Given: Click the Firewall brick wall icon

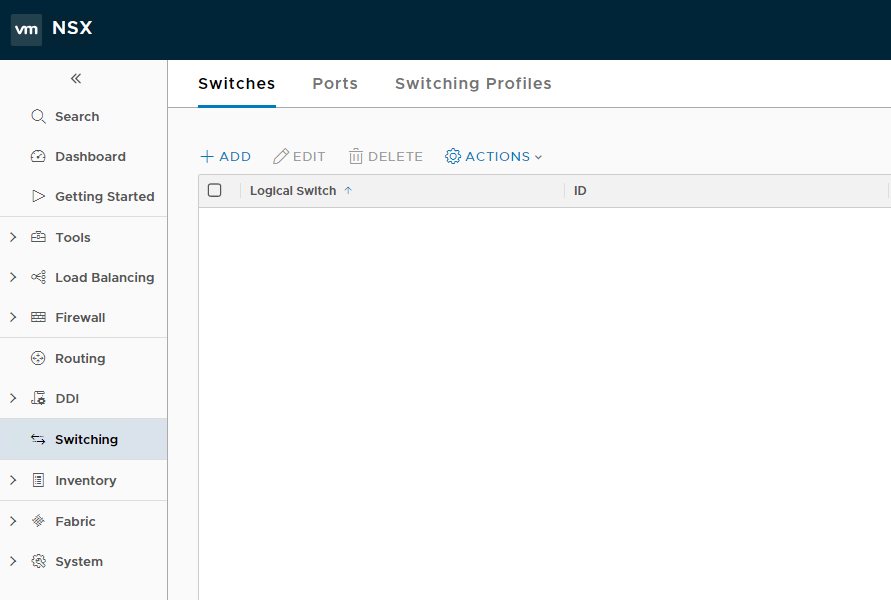Looking at the screenshot, I should [38, 317].
